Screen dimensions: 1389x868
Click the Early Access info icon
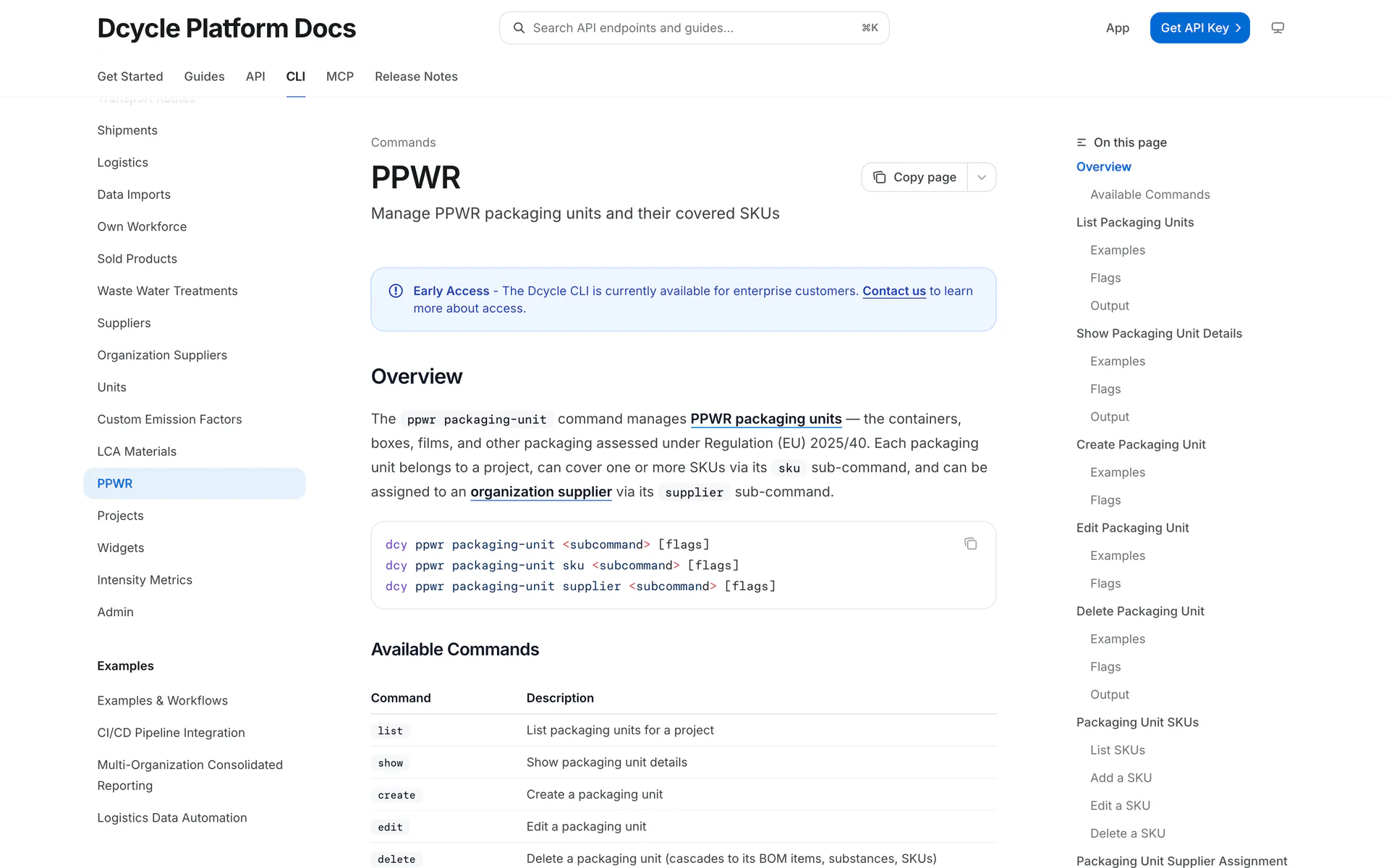396,291
